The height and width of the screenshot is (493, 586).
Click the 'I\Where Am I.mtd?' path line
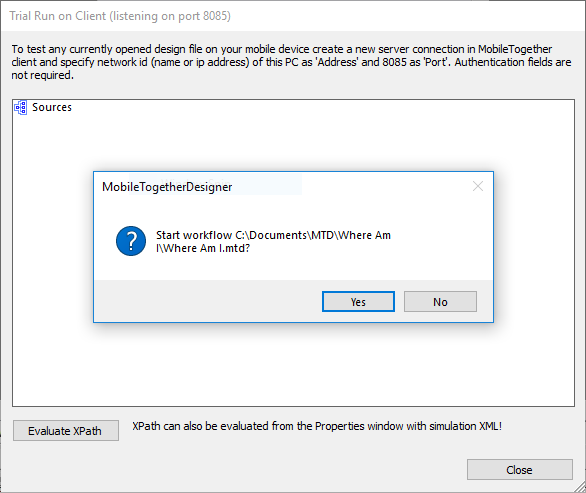coord(203,248)
